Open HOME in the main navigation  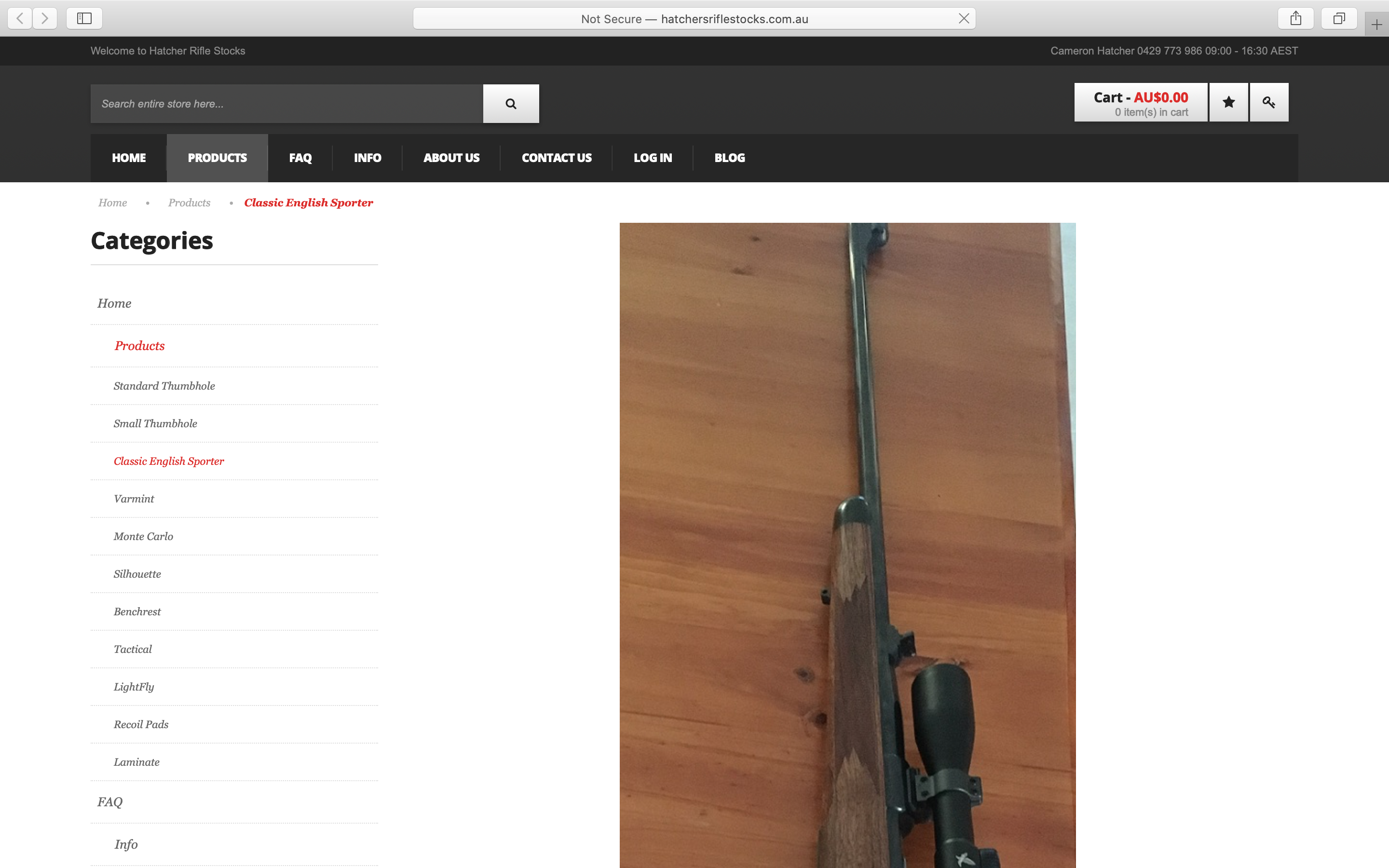(129, 158)
